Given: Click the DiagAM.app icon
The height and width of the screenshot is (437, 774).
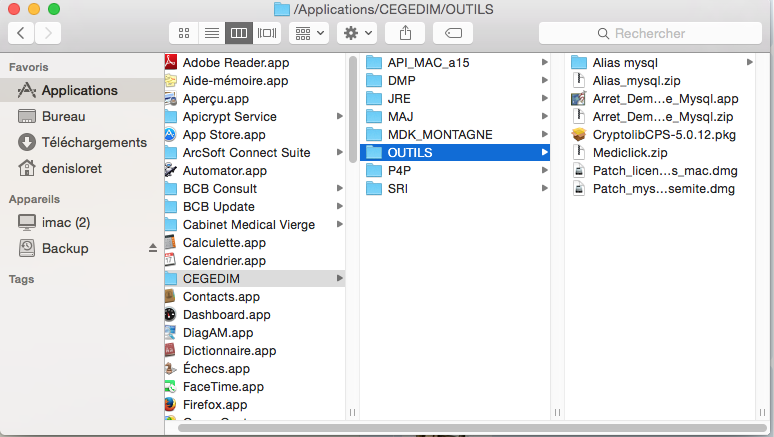Looking at the screenshot, I should (171, 332).
